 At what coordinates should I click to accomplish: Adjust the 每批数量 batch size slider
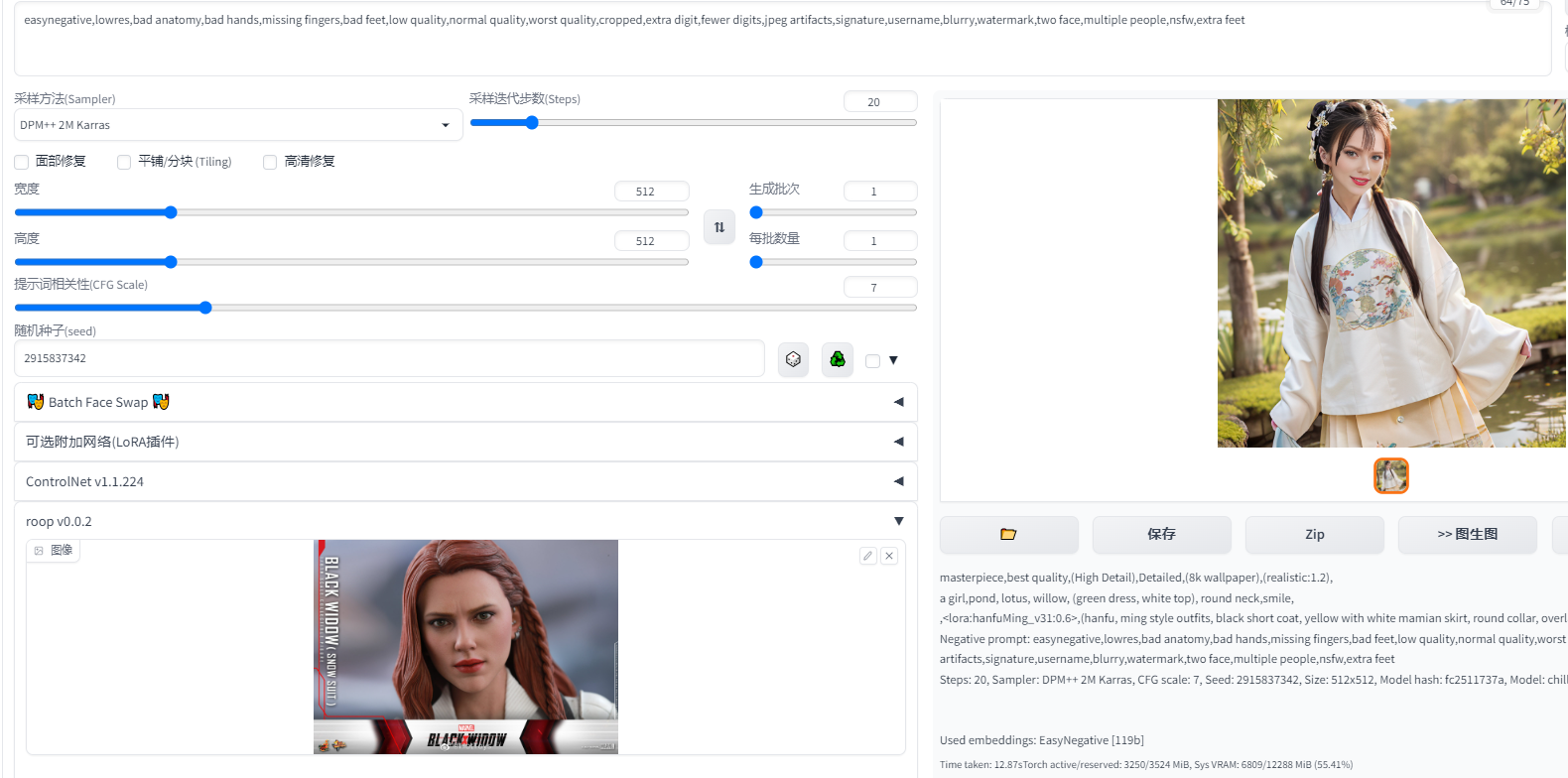(833, 262)
